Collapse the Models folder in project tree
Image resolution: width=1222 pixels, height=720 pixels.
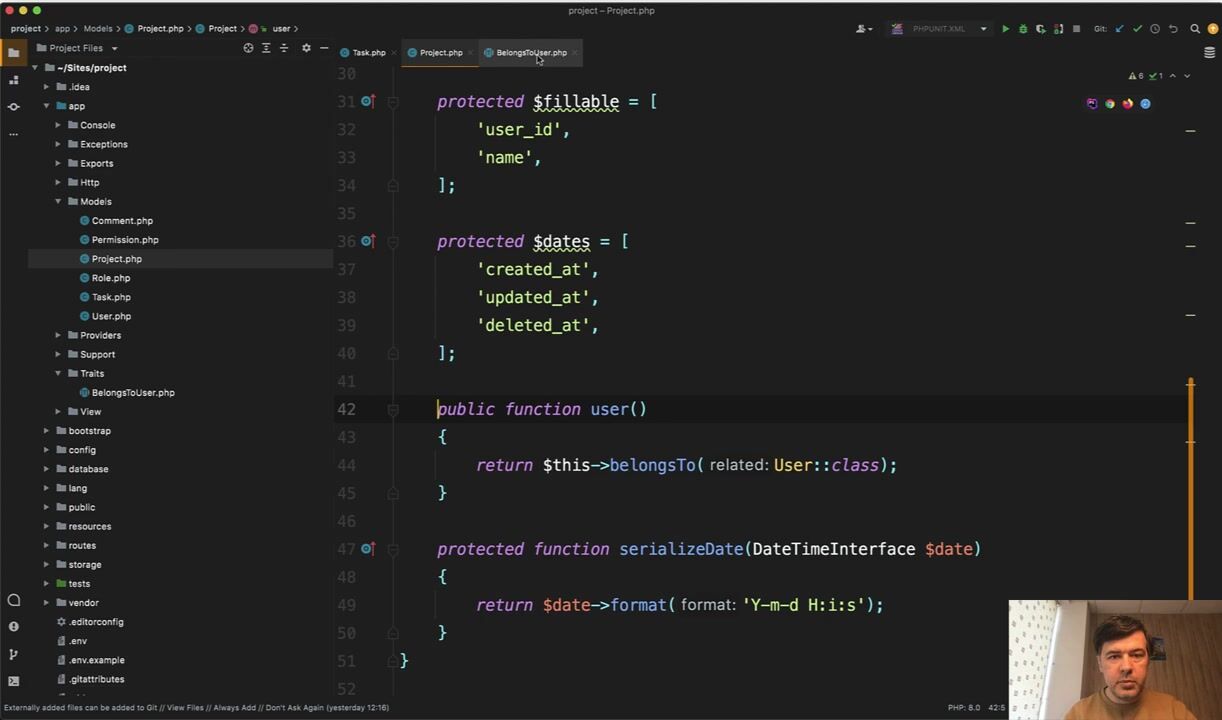58,202
